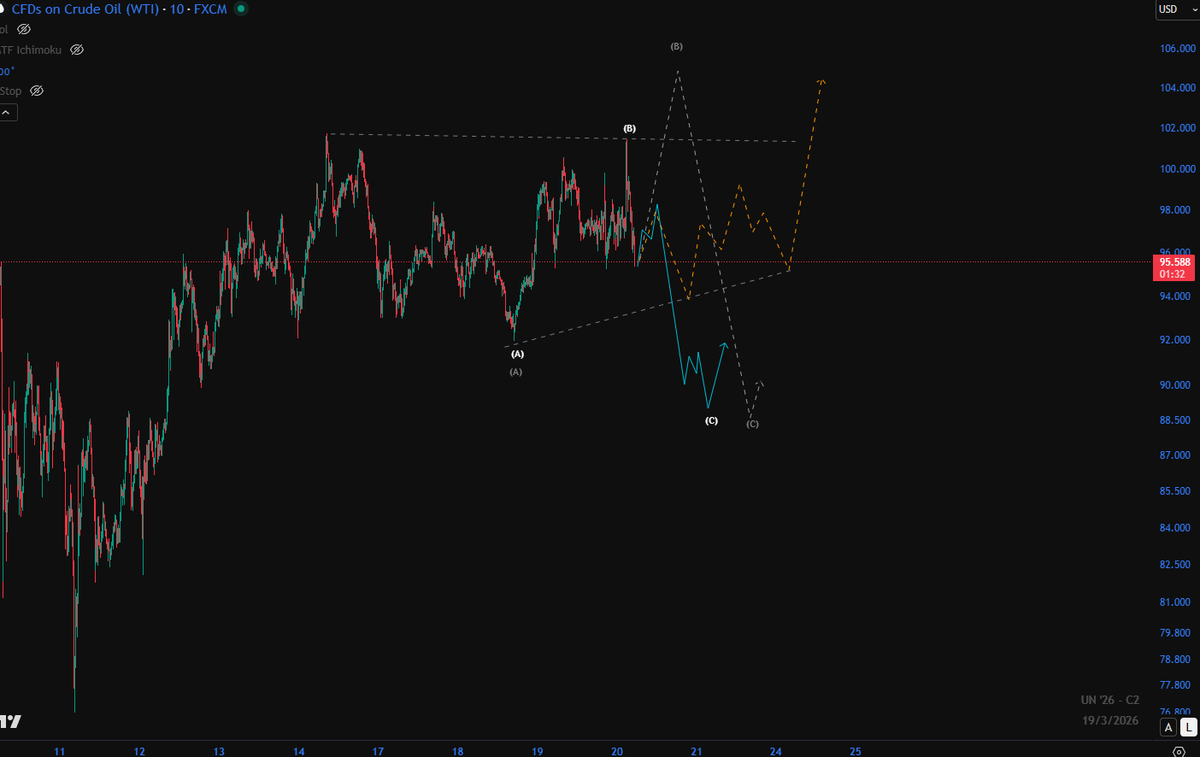Click the 88.500 price axis label
This screenshot has height=757, width=1200.
(x=1177, y=420)
